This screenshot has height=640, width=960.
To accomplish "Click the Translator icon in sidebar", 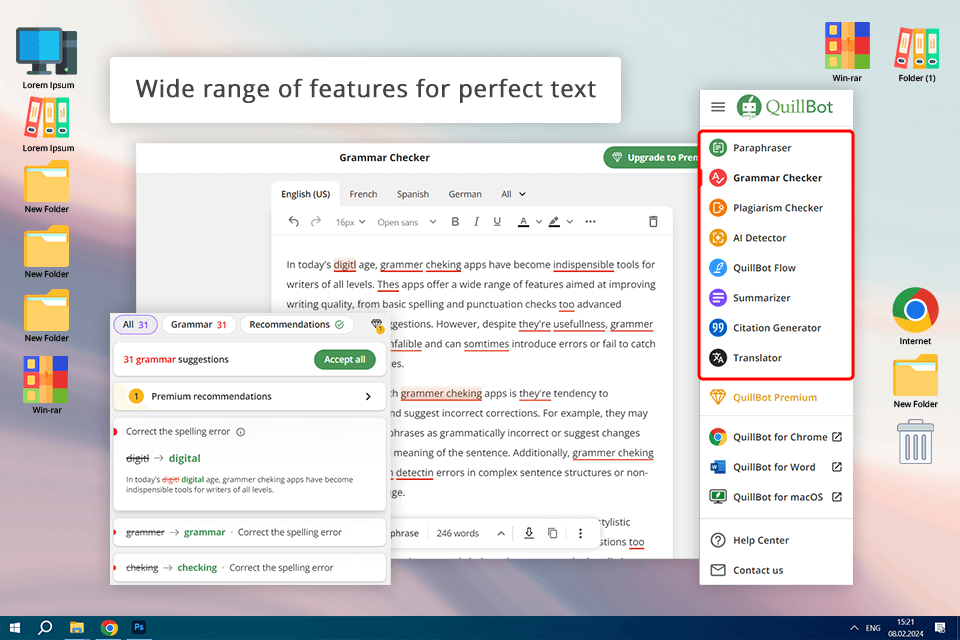I will click(x=718, y=358).
